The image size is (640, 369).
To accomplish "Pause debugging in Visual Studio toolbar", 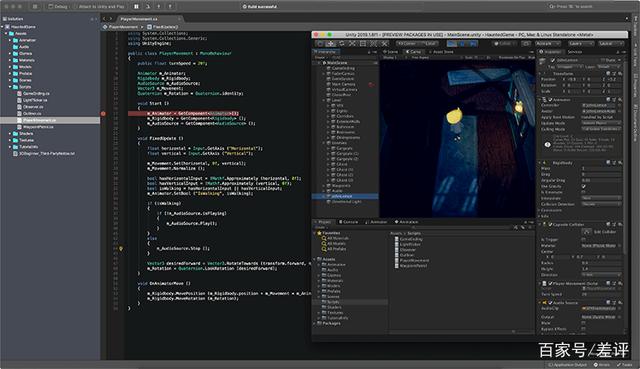I will 136,7.
